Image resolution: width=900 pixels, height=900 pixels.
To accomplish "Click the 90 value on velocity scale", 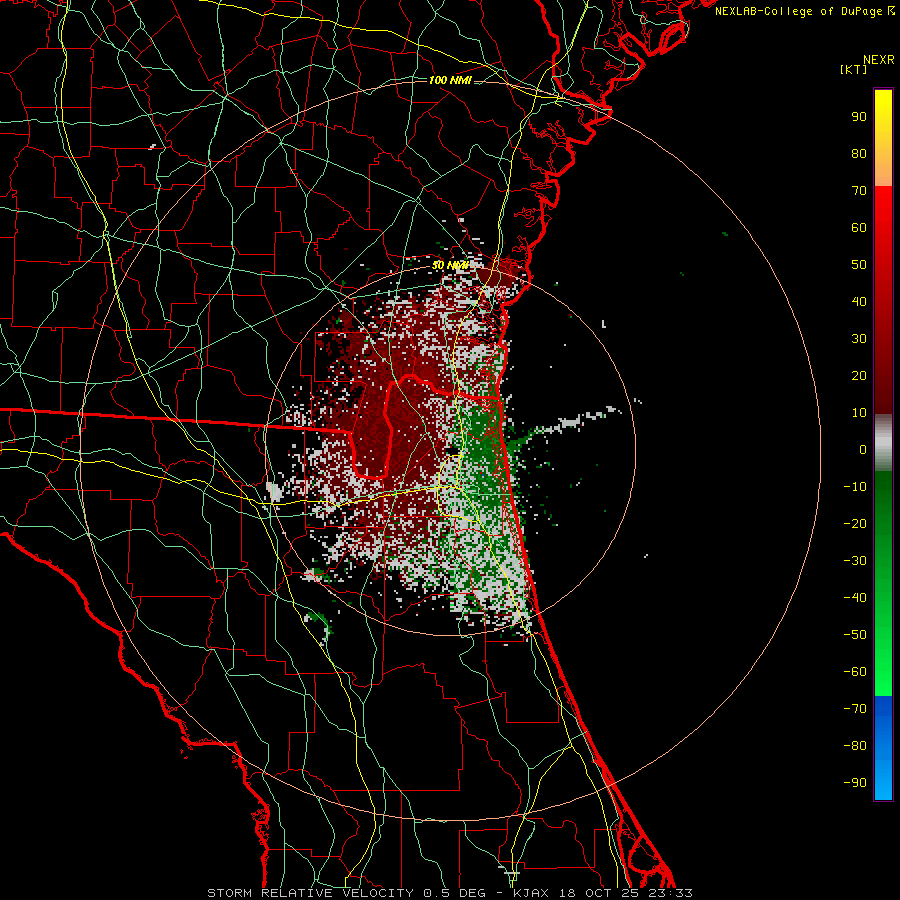I will [x=859, y=117].
